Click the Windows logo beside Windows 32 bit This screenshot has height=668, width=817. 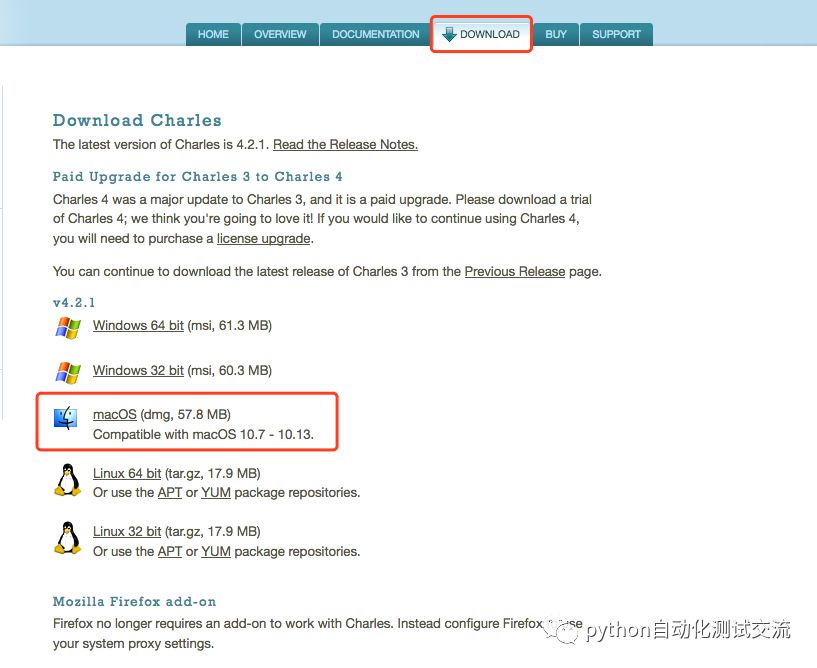(68, 373)
